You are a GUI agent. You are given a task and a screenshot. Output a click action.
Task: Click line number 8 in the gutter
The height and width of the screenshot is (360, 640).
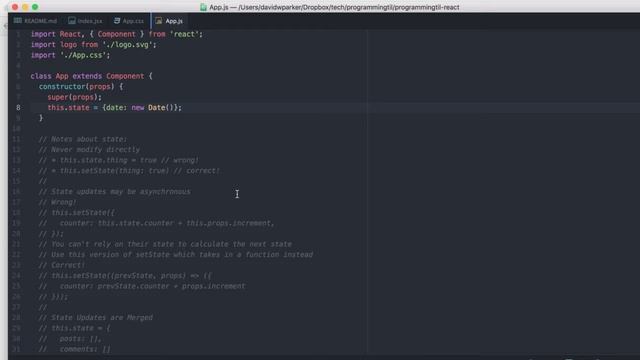point(18,107)
